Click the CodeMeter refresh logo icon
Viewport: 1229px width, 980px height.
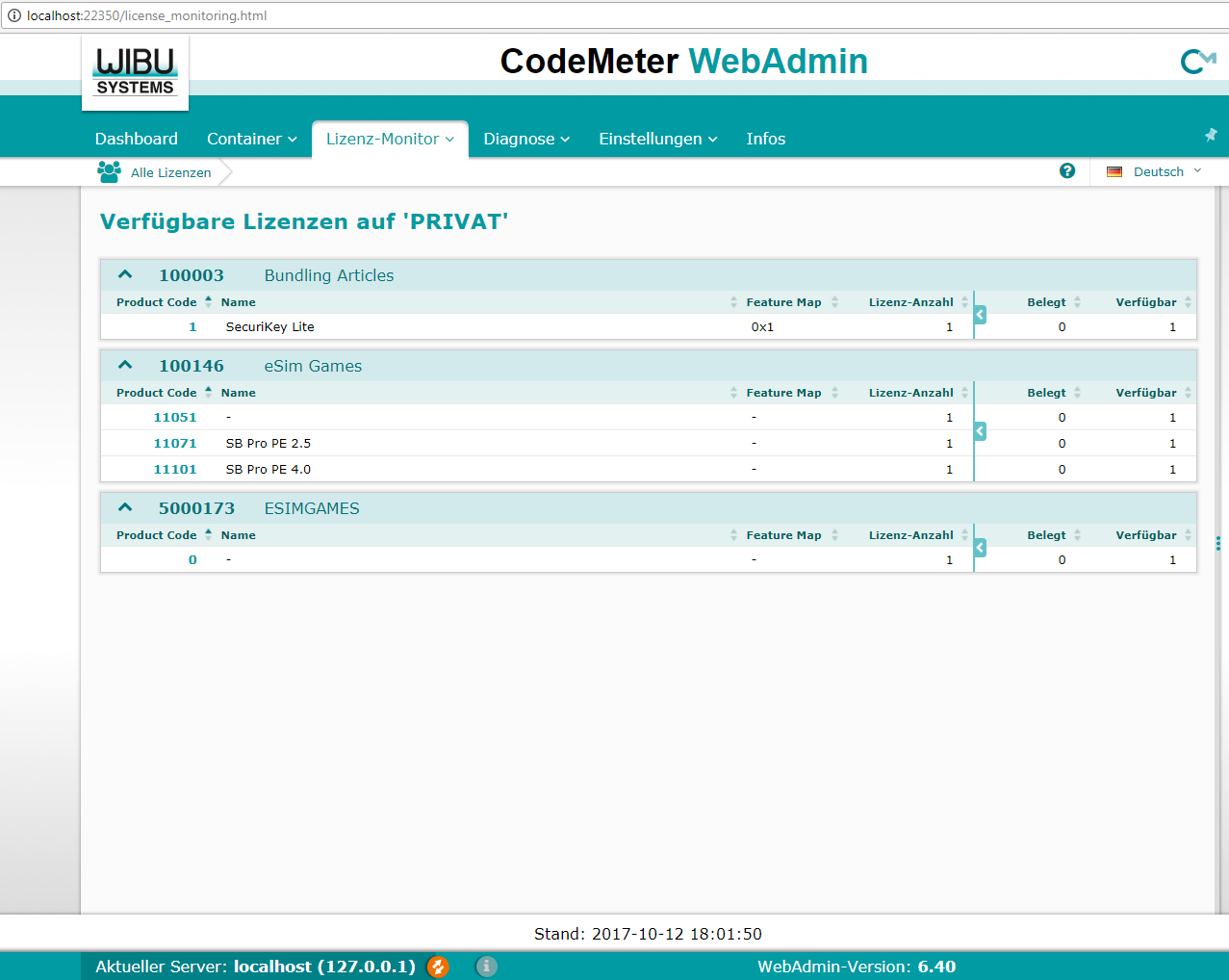click(1197, 62)
